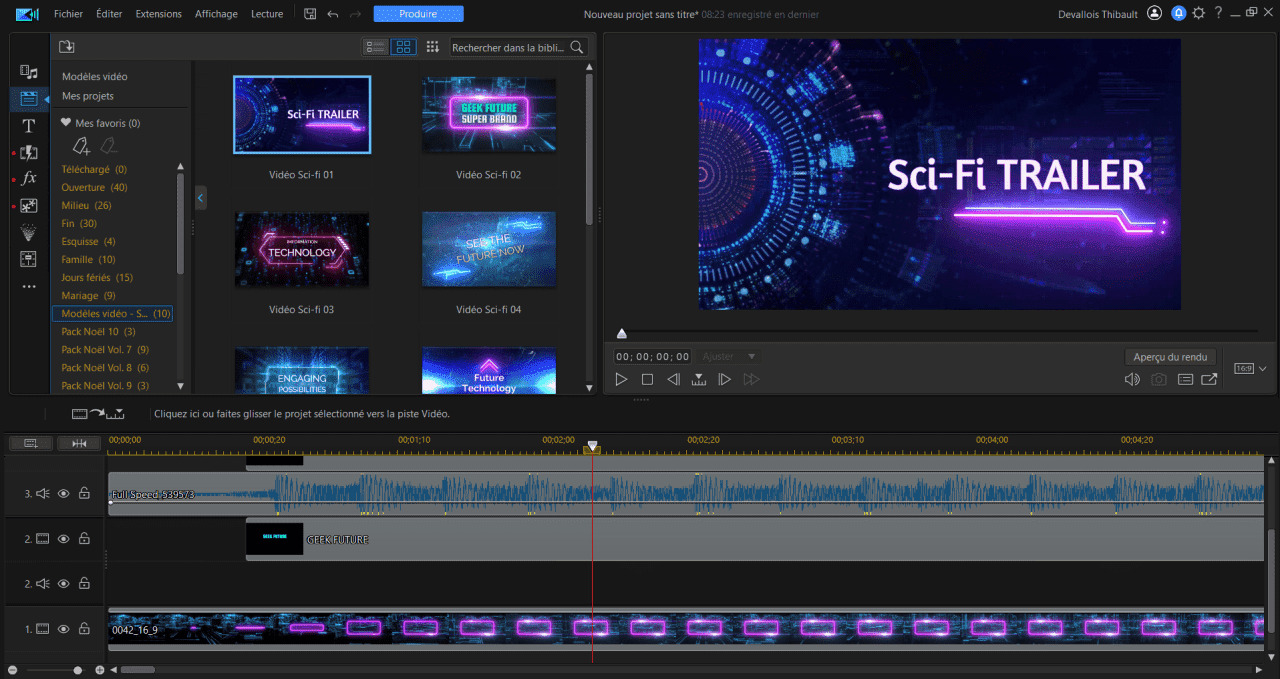The image size is (1280, 679).
Task: Open the 16:9 aspect ratio dropdown
Action: [x=1250, y=368]
